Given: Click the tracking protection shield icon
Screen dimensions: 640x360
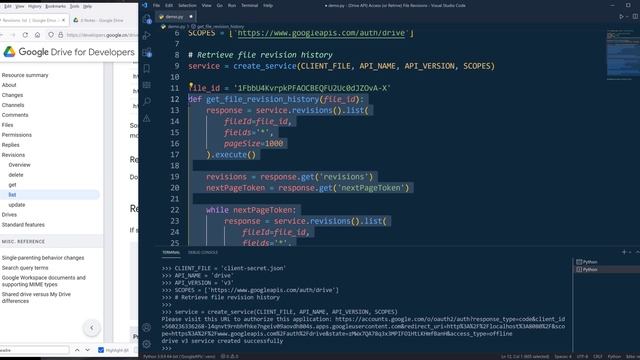Looking at the screenshot, I should click(51, 35).
